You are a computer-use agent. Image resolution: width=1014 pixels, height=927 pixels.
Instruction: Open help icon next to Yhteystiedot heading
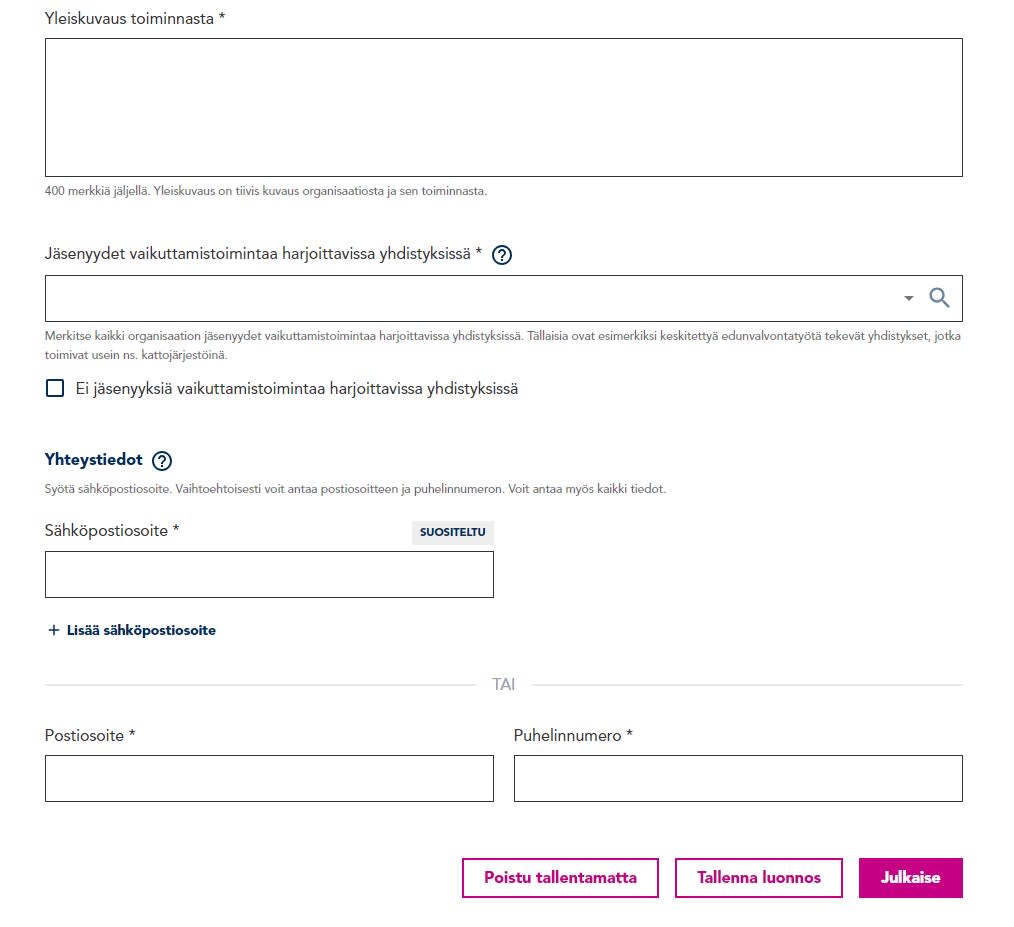click(x=162, y=461)
